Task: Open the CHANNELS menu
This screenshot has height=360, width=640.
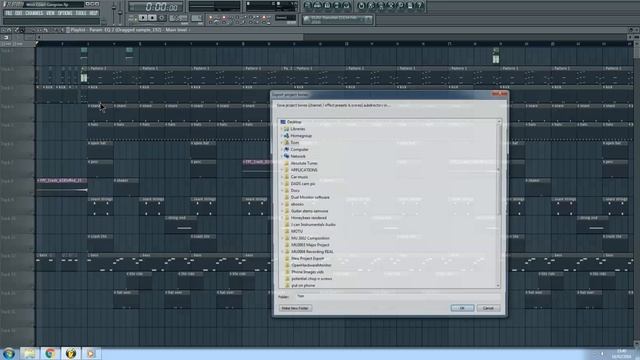Action: coord(34,13)
